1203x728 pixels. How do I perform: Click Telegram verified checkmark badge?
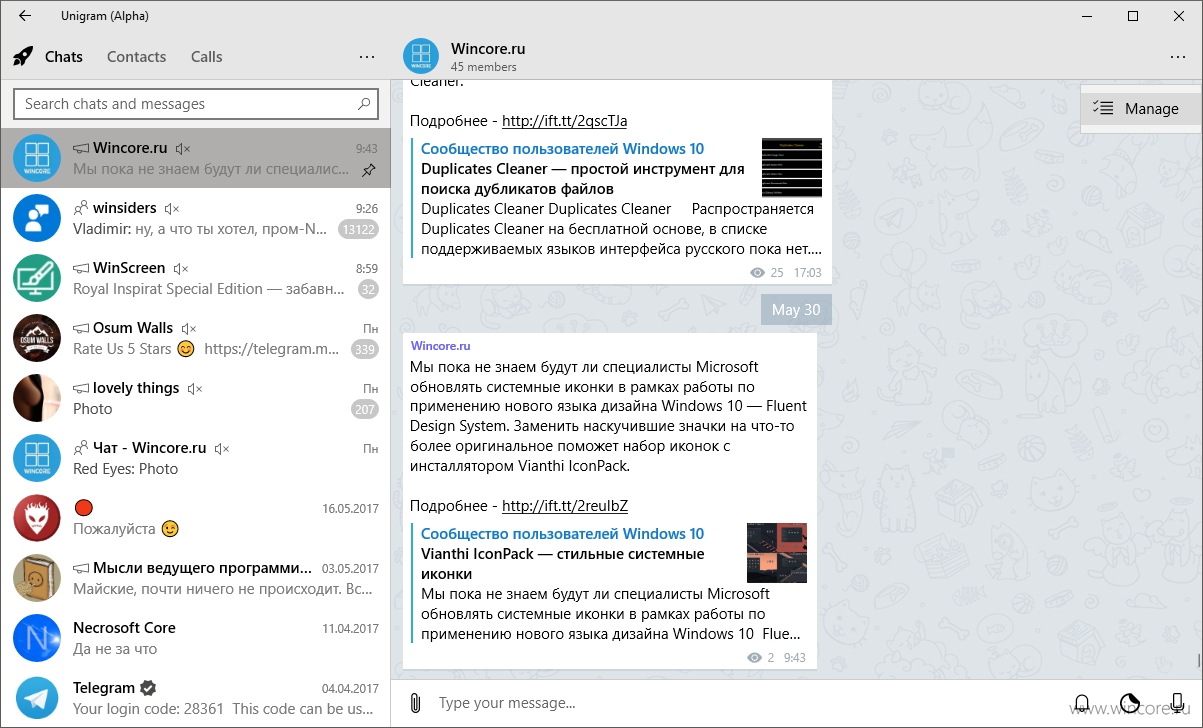[x=148, y=688]
